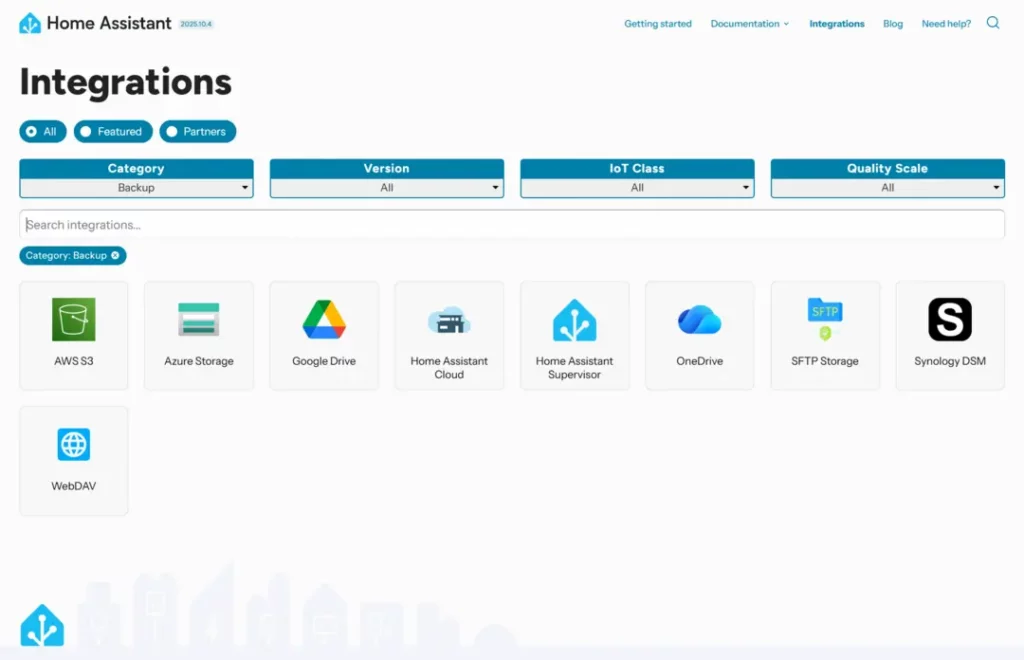Open the Quality Scale dropdown

coord(887,187)
